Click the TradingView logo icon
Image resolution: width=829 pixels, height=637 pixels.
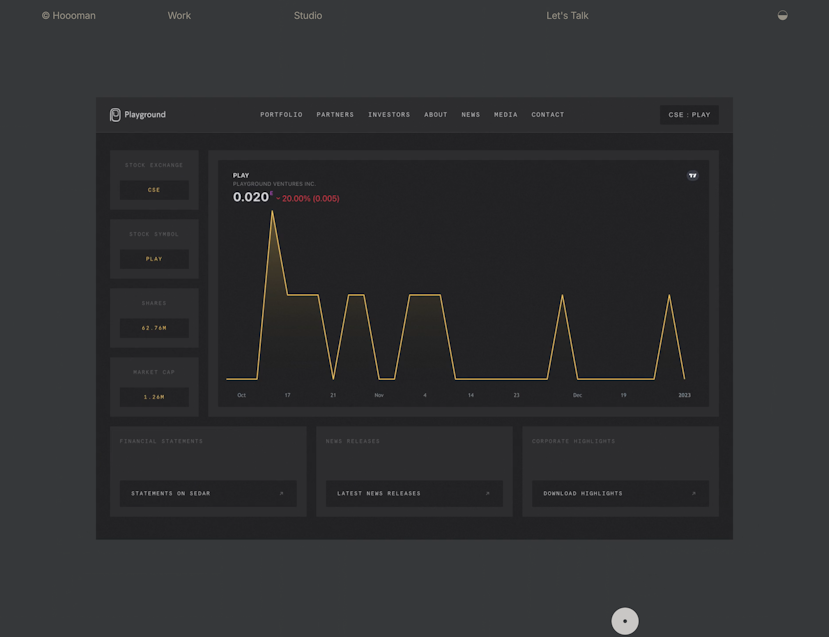tap(692, 176)
